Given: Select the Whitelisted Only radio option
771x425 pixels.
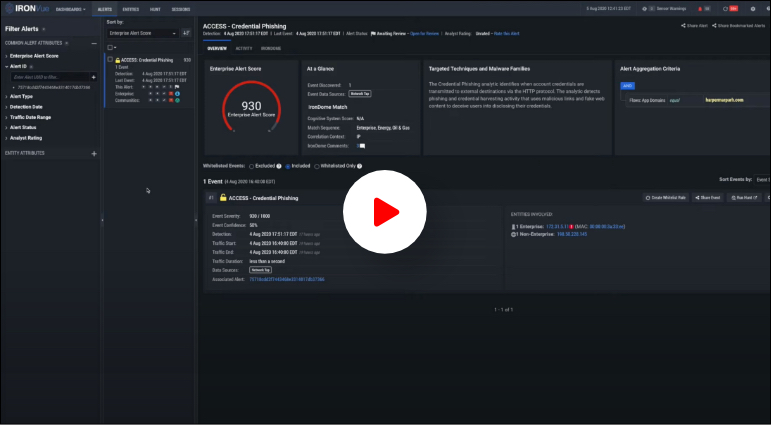Looking at the screenshot, I should 317,165.
